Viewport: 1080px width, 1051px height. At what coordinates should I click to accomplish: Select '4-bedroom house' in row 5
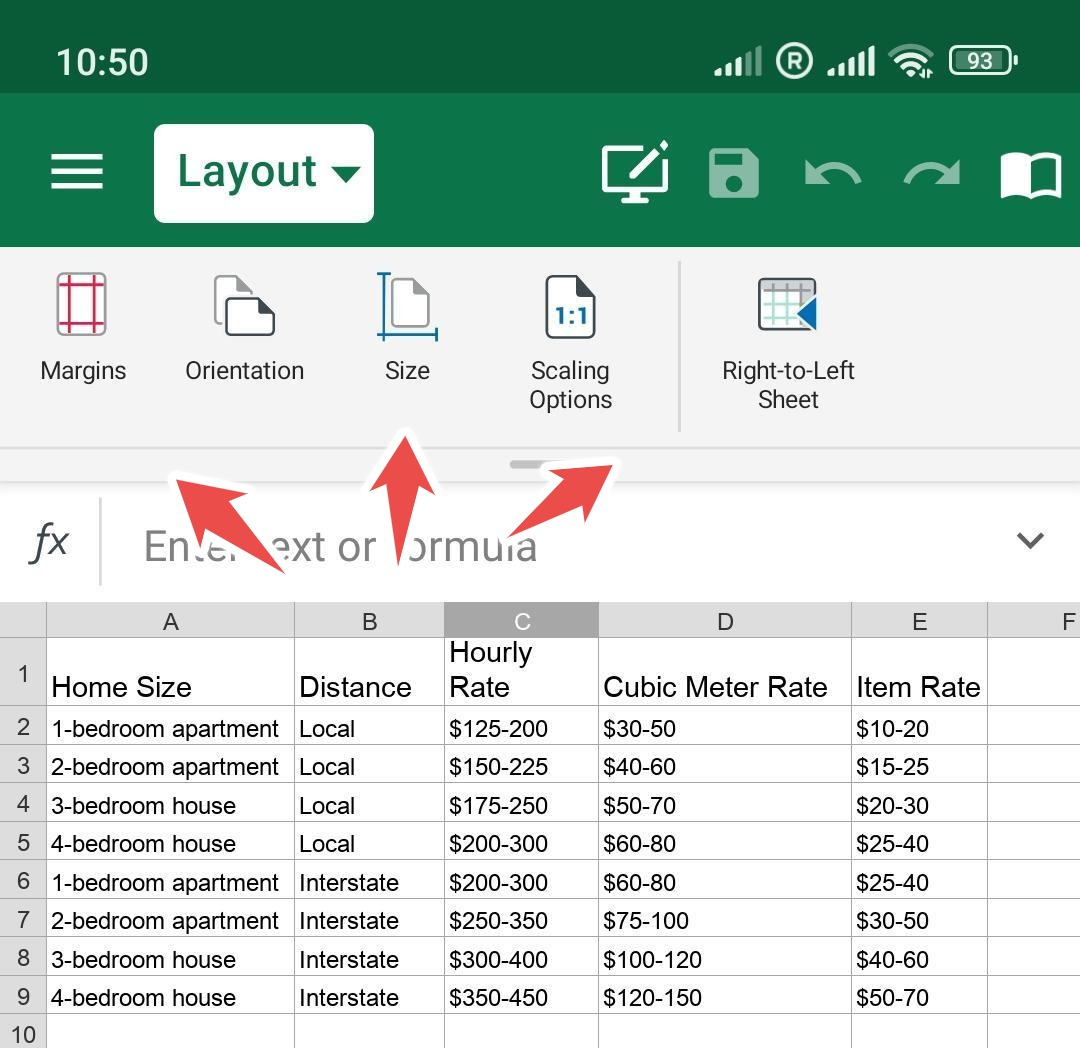coord(171,842)
